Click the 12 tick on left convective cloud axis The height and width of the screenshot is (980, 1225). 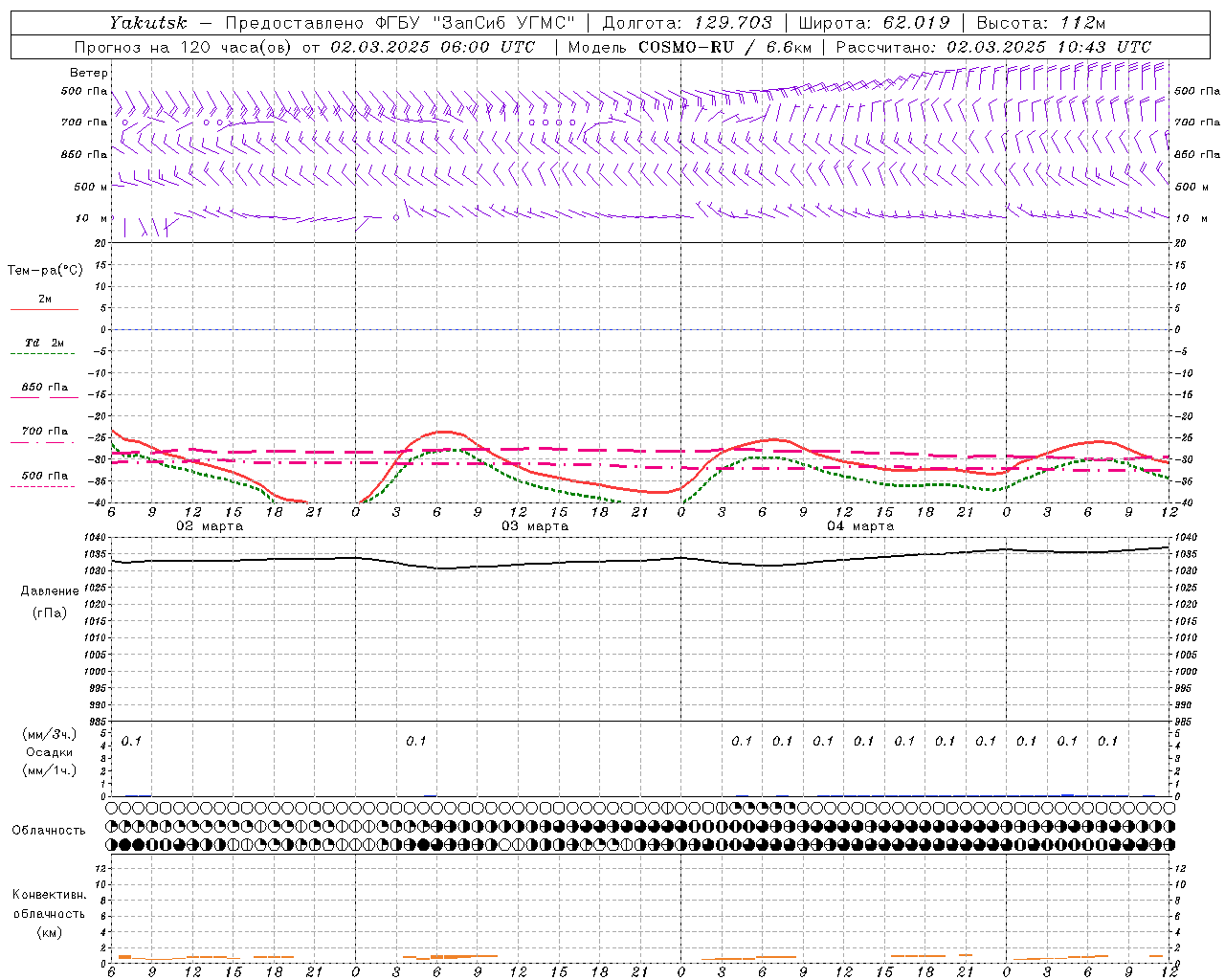tap(102, 868)
